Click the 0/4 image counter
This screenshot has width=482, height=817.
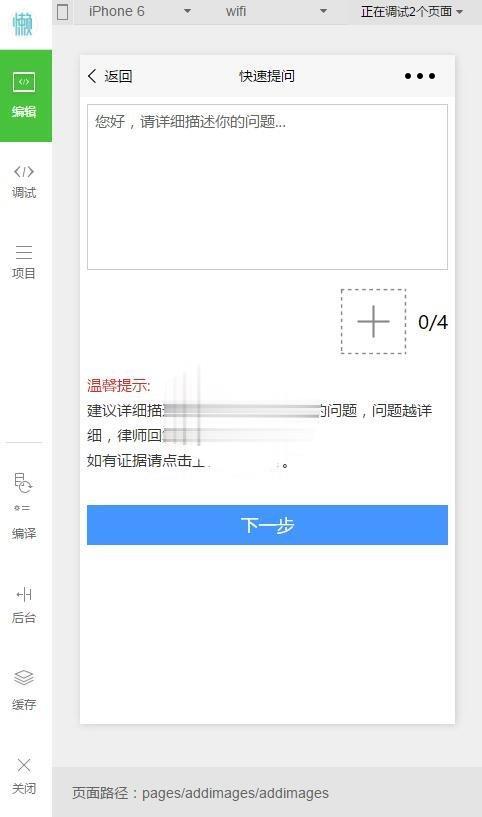click(432, 322)
